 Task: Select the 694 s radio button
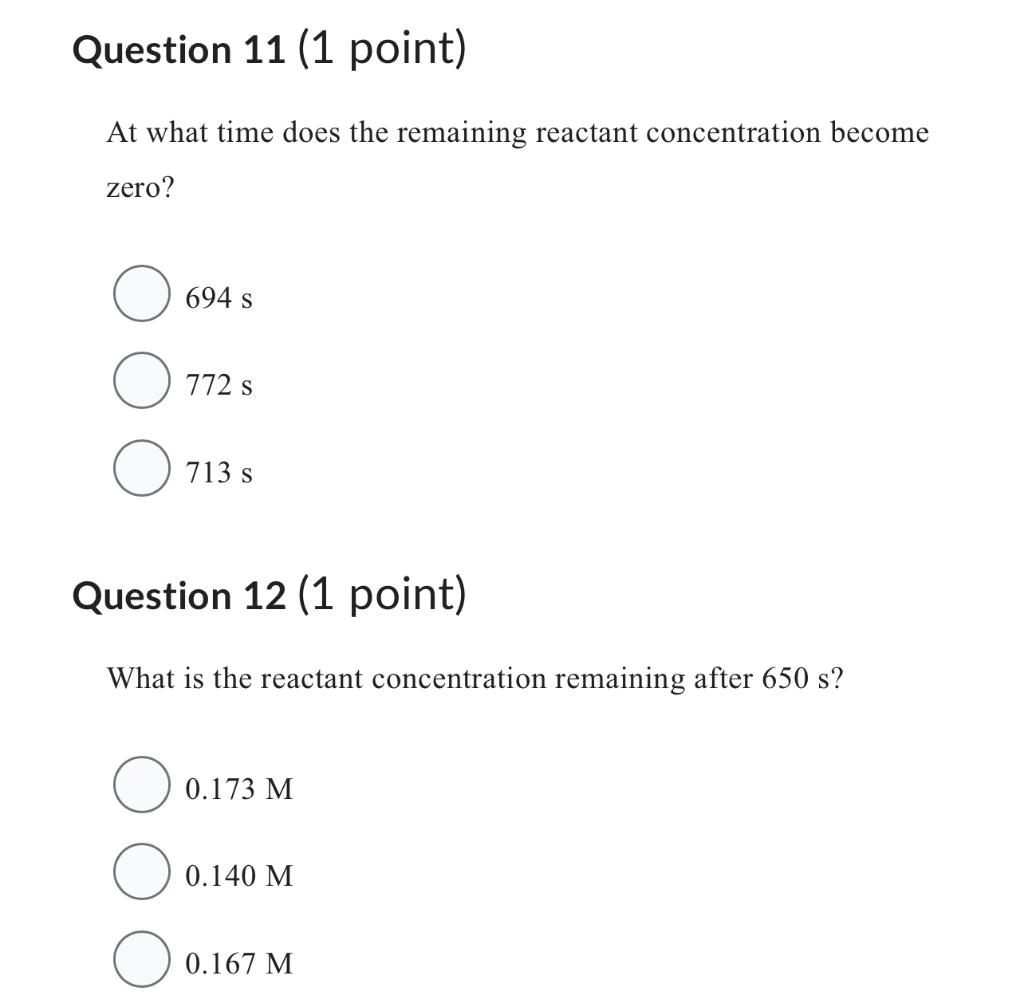pos(141,293)
